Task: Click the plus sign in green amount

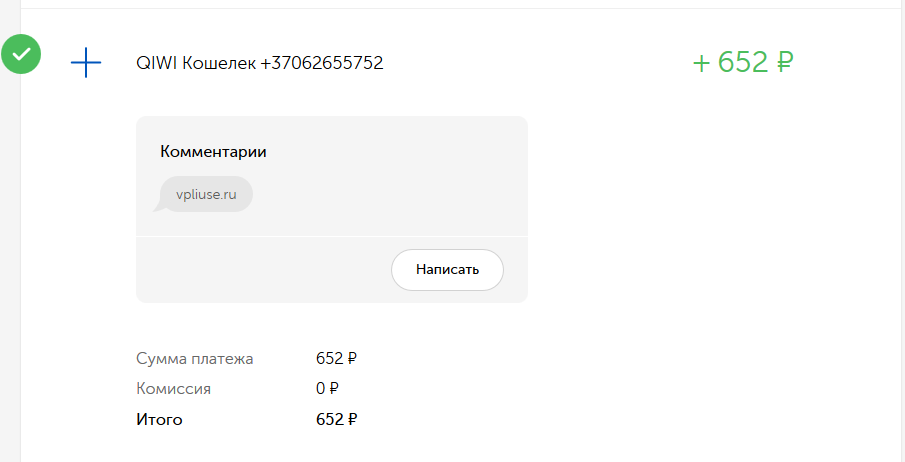Action: [x=701, y=64]
